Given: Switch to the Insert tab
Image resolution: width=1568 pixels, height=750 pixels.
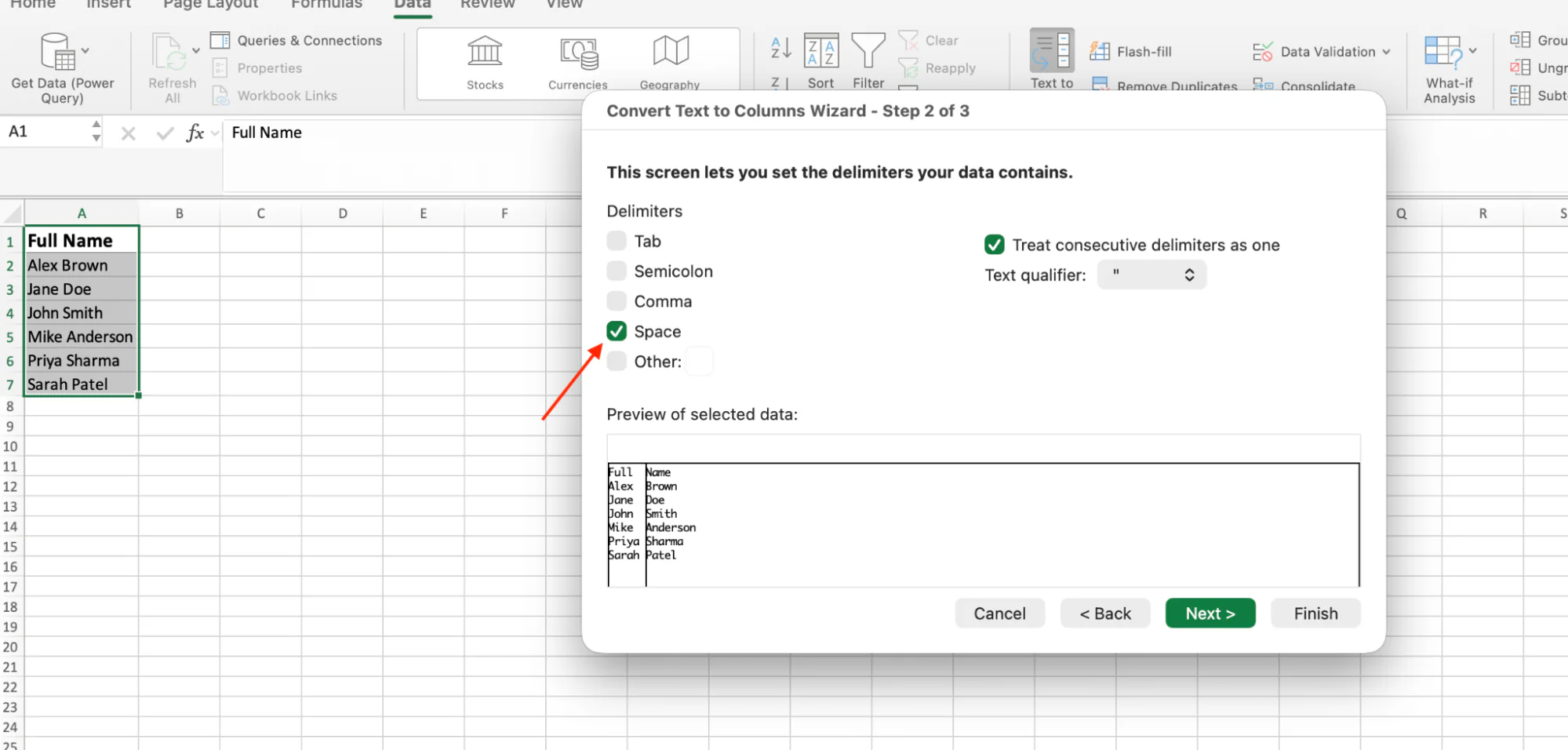Looking at the screenshot, I should pyautogui.click(x=108, y=4).
